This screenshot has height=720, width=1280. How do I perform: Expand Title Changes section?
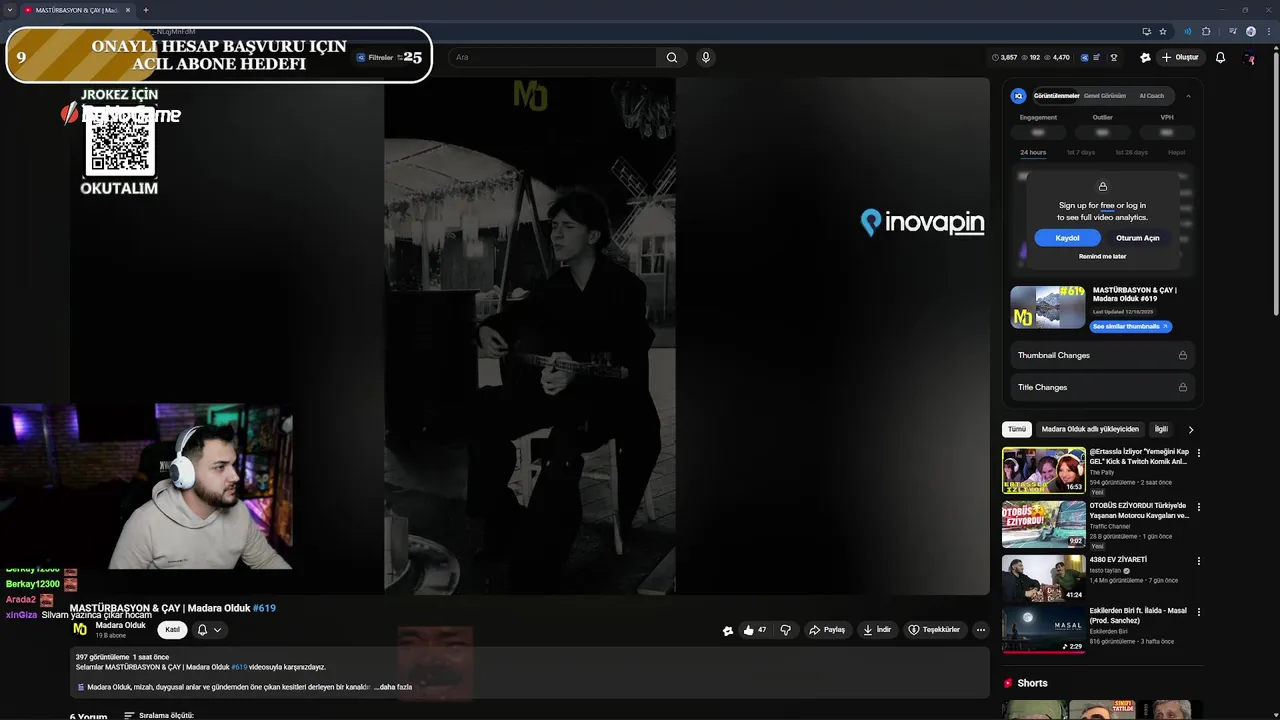[1102, 387]
